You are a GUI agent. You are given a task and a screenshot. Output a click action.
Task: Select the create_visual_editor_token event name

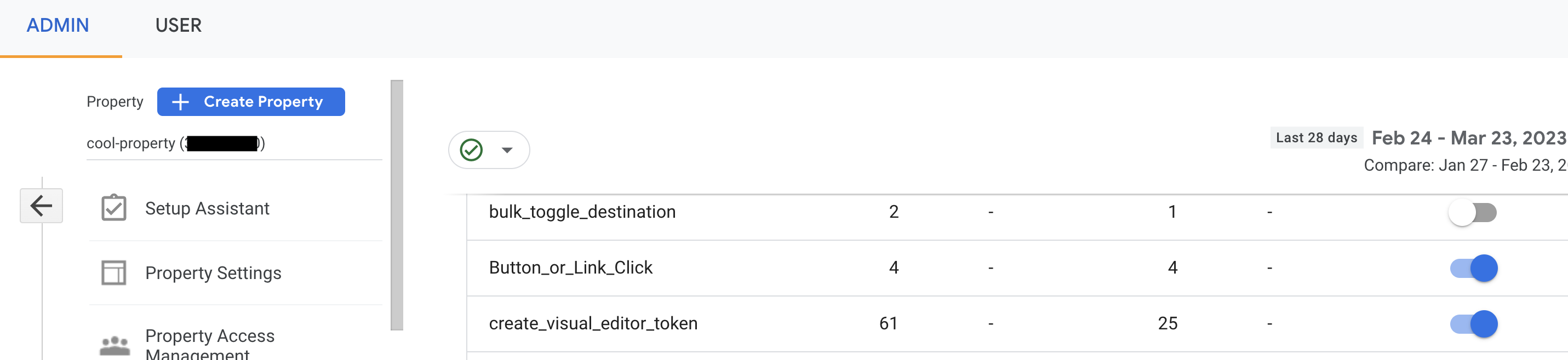593,323
